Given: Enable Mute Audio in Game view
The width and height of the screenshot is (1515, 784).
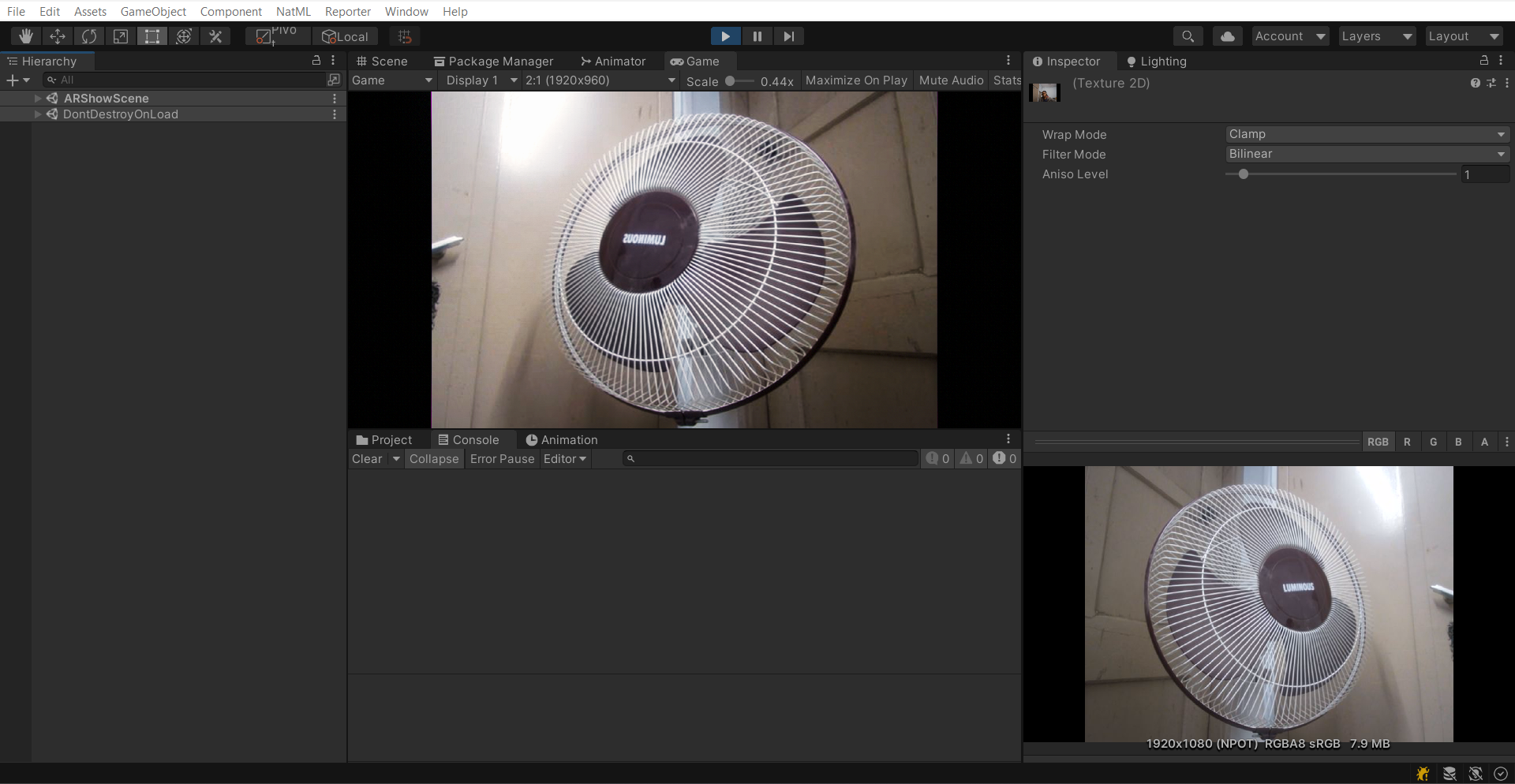Looking at the screenshot, I should [951, 80].
